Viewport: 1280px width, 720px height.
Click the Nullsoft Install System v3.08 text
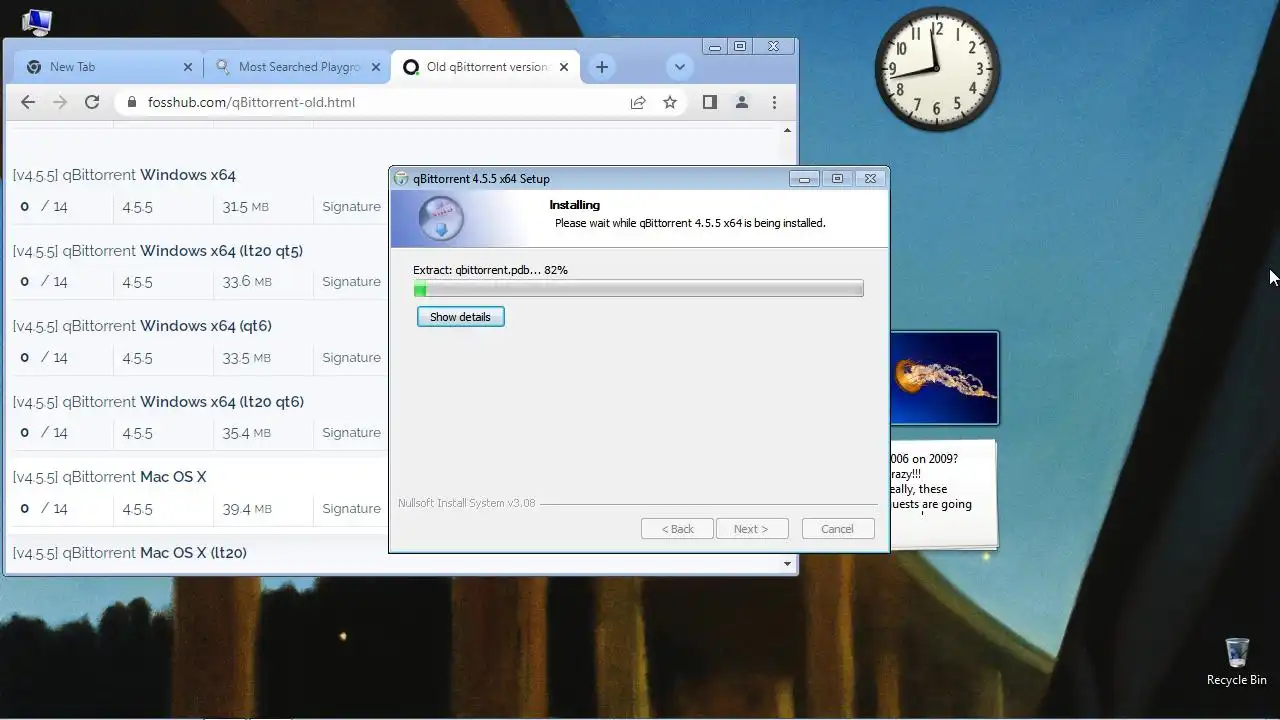(x=467, y=503)
